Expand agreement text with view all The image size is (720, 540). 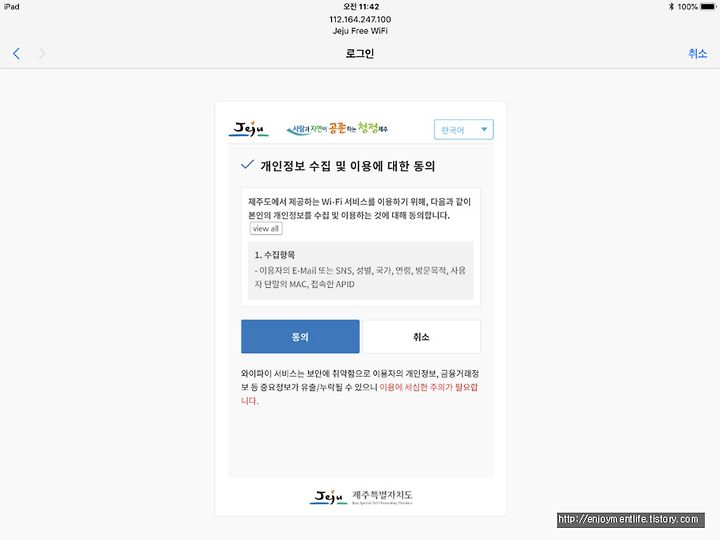point(266,229)
